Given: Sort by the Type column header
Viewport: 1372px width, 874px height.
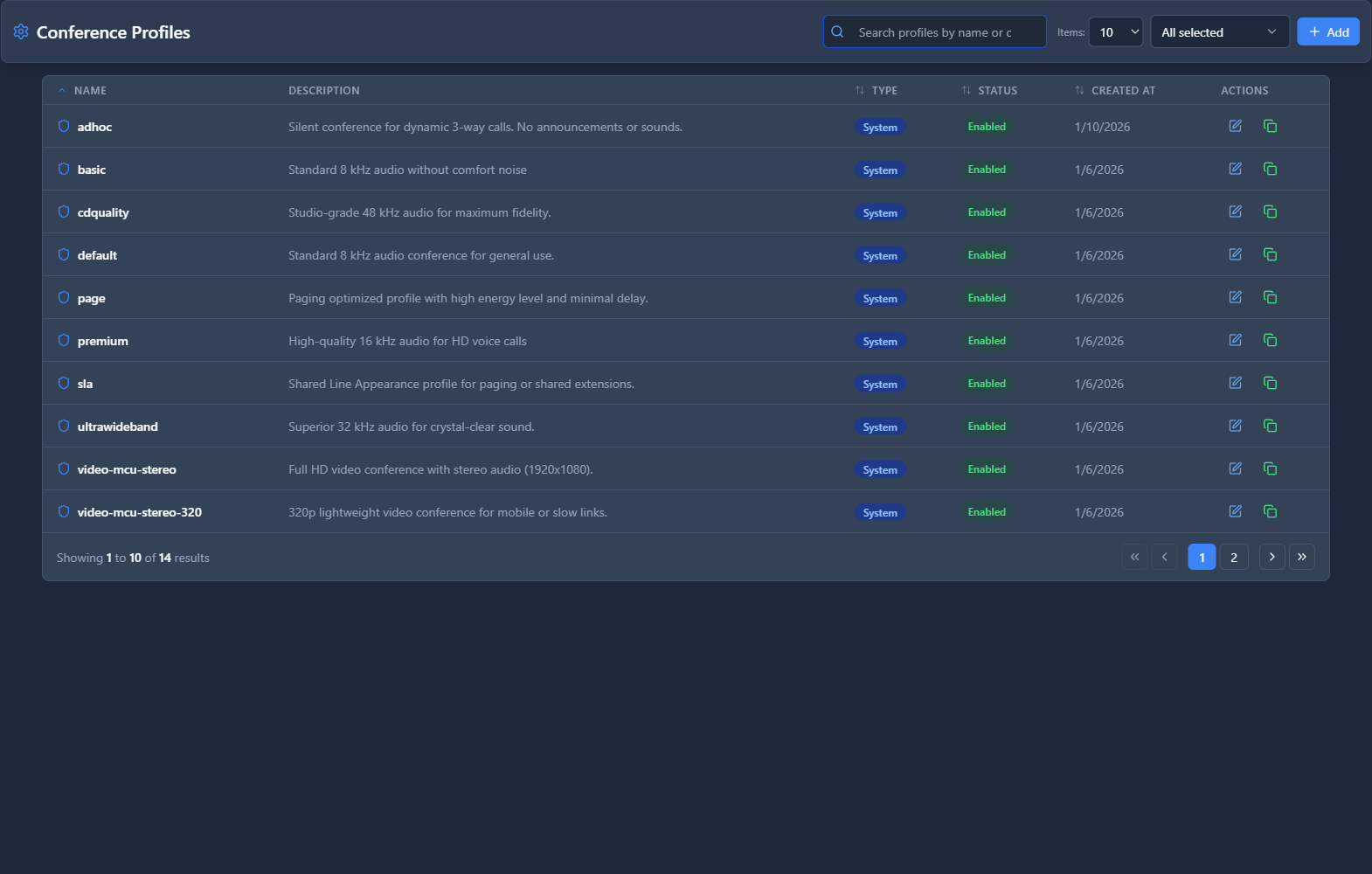Looking at the screenshot, I should (x=883, y=91).
